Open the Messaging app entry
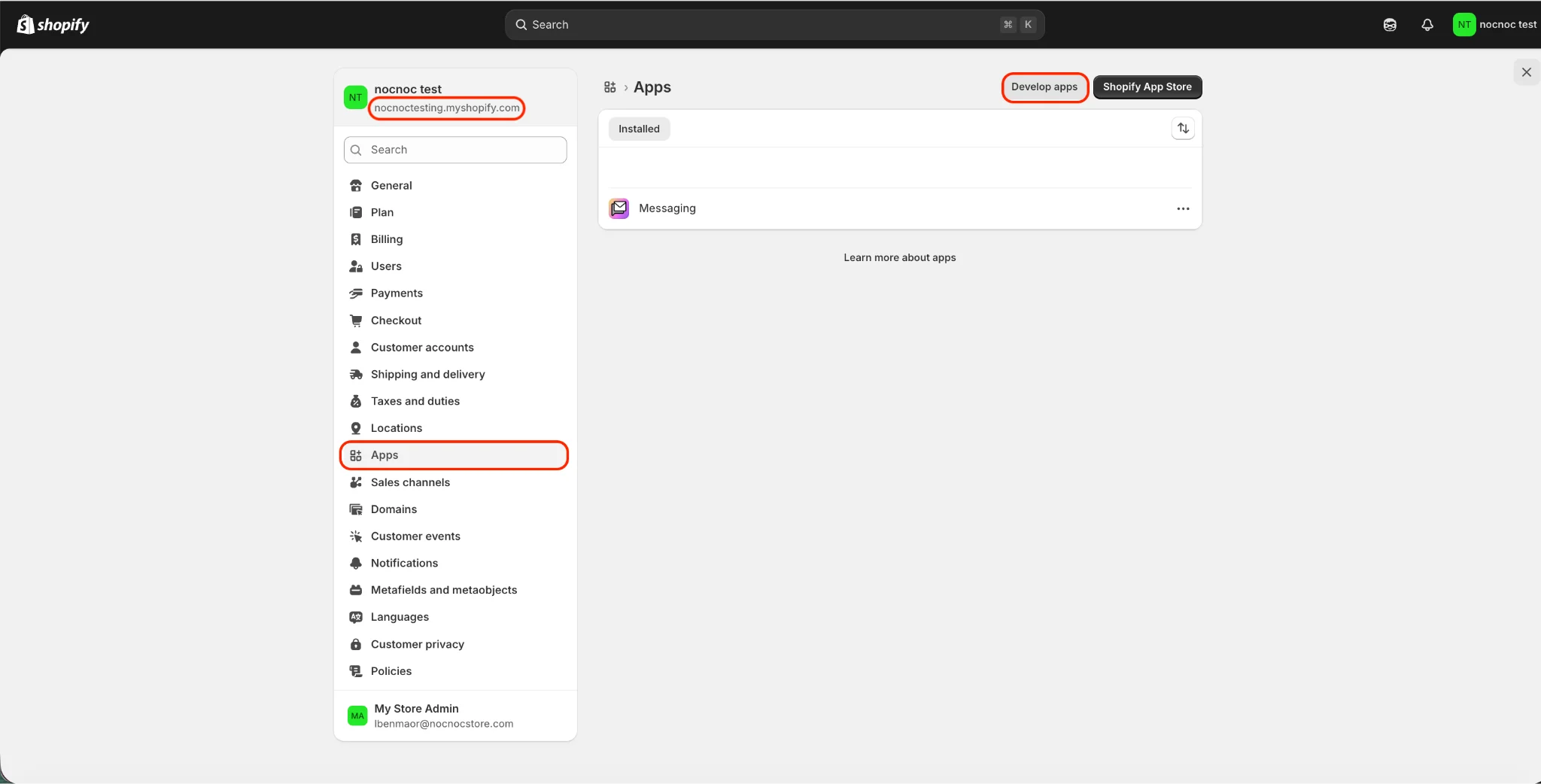 click(x=899, y=208)
